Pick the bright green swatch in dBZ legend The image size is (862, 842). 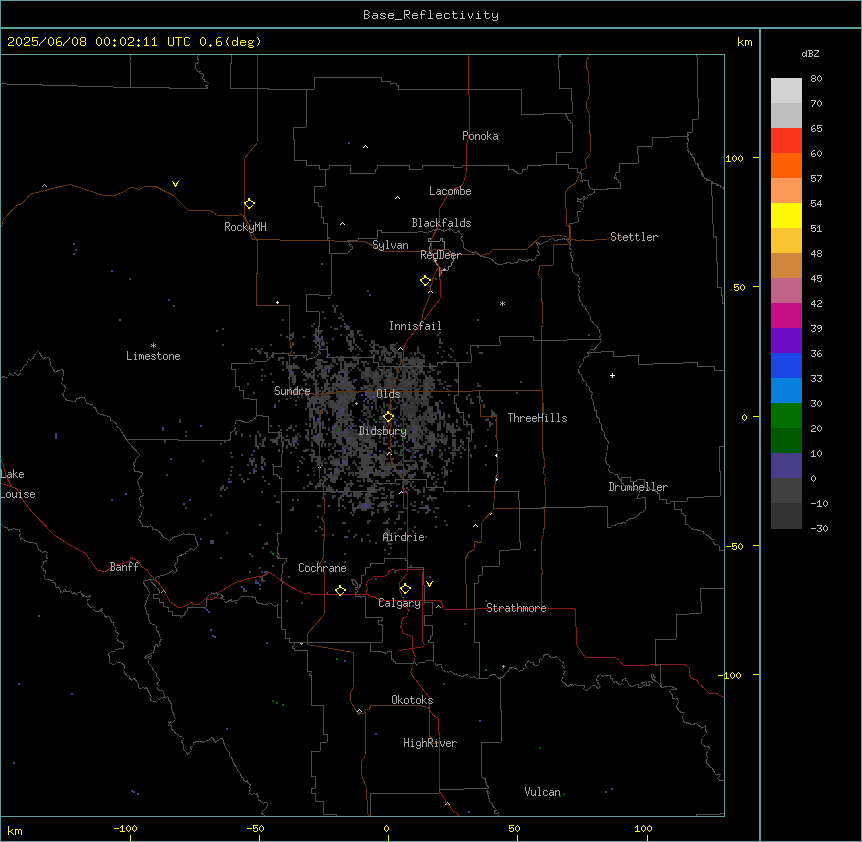point(786,416)
